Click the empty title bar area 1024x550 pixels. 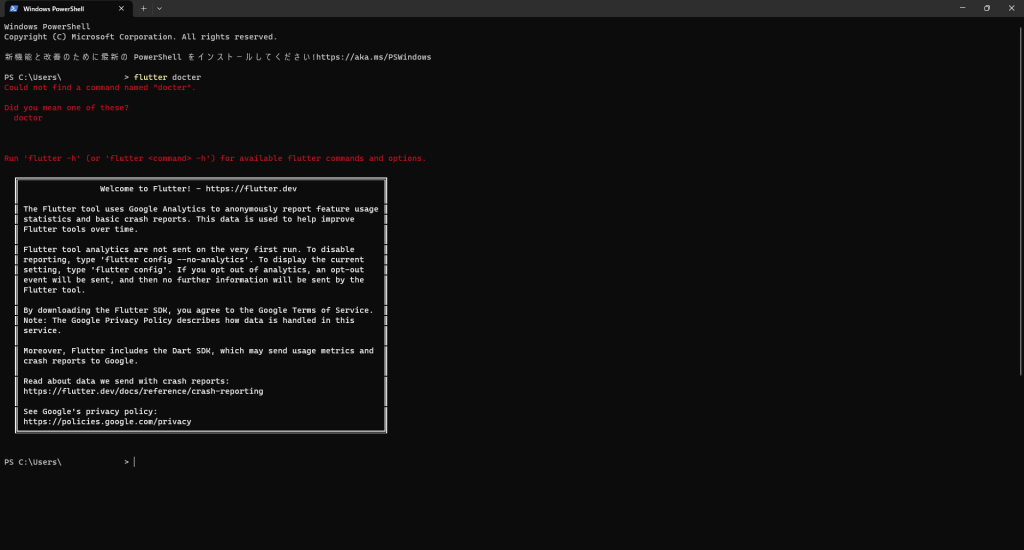click(x=550, y=8)
